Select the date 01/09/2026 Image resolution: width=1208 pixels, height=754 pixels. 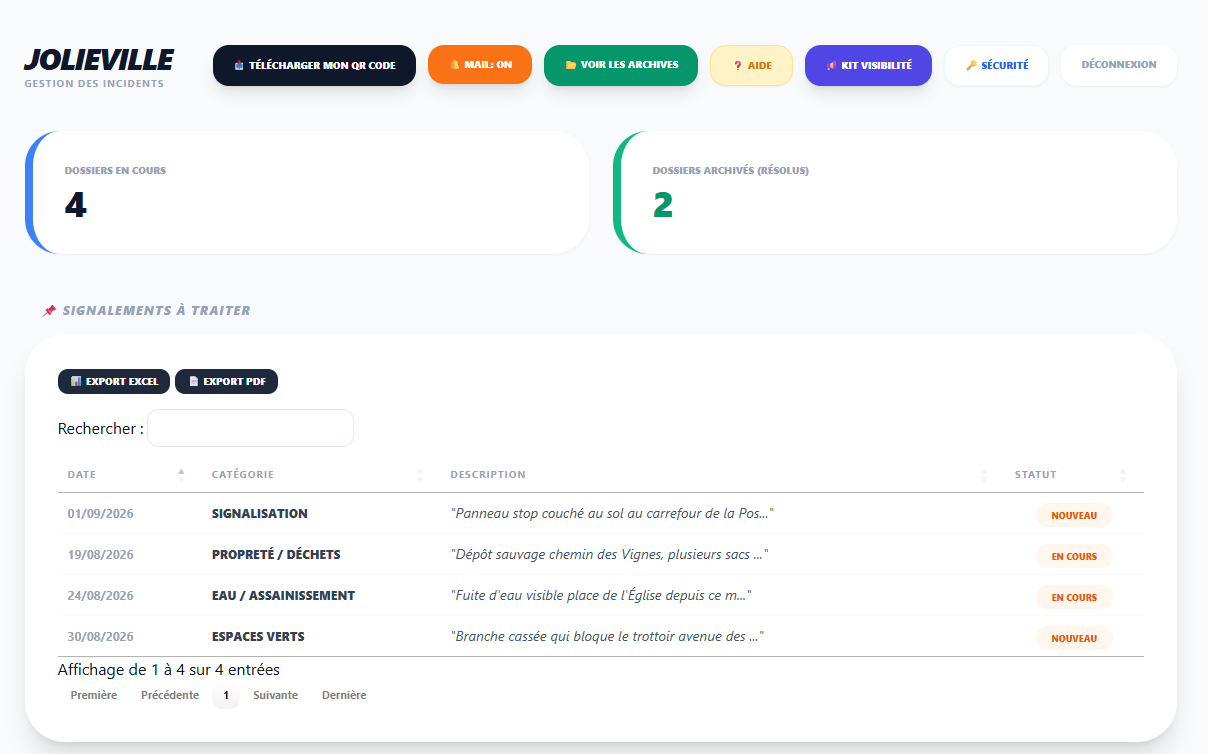pos(101,514)
